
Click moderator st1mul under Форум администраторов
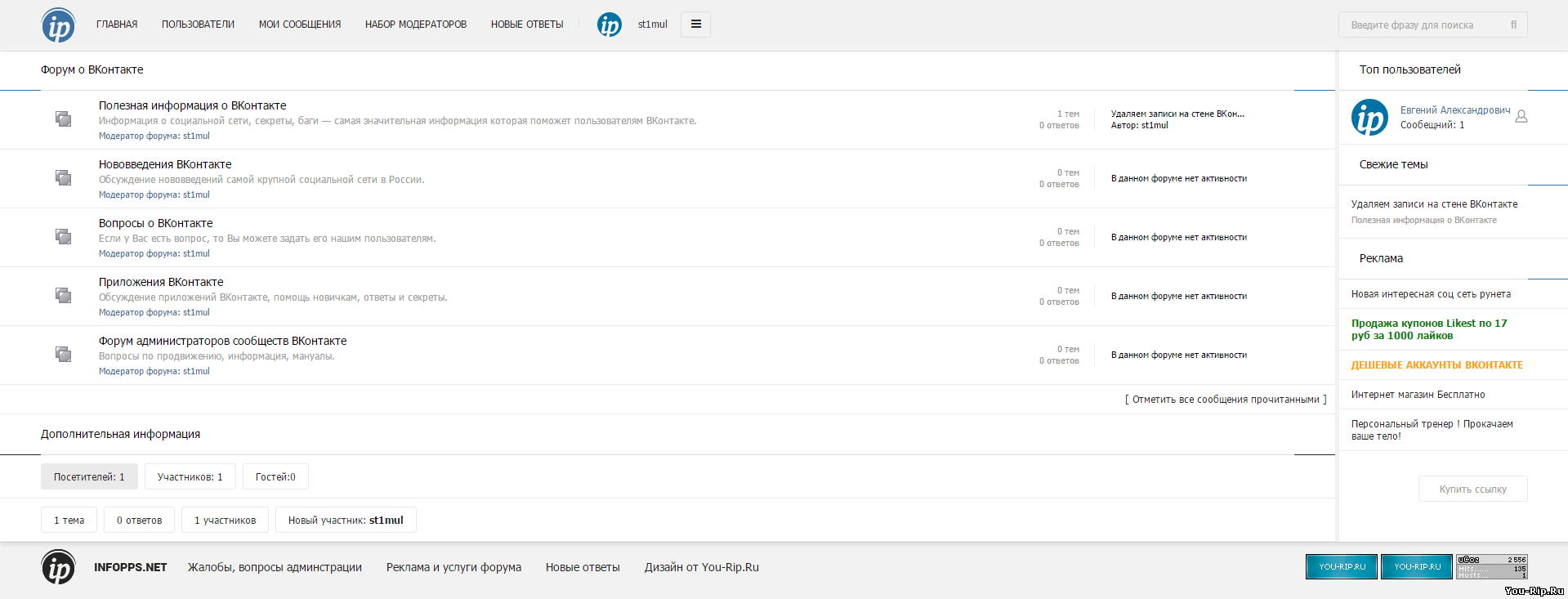point(196,371)
